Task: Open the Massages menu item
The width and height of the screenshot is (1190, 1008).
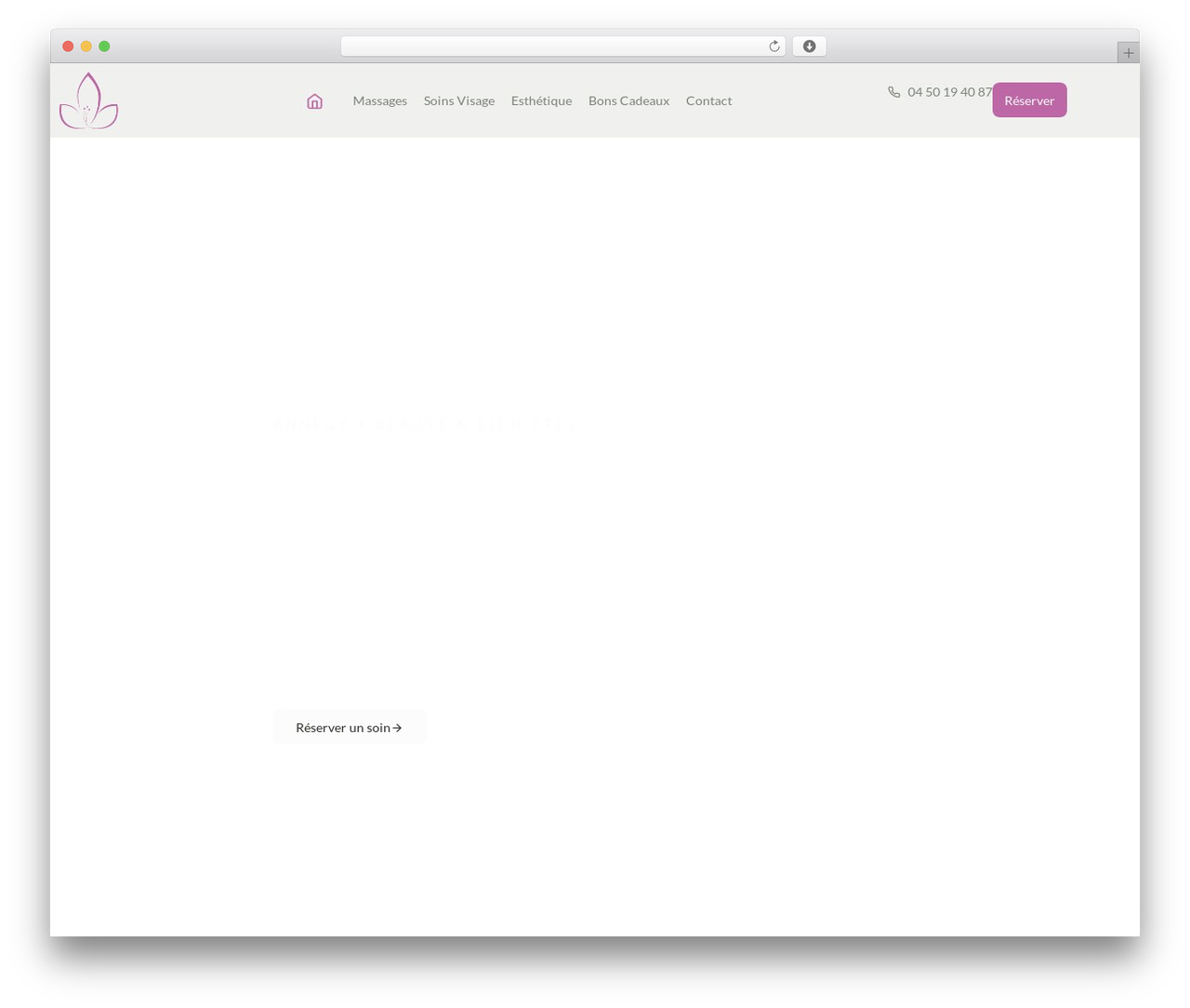Action: (380, 100)
